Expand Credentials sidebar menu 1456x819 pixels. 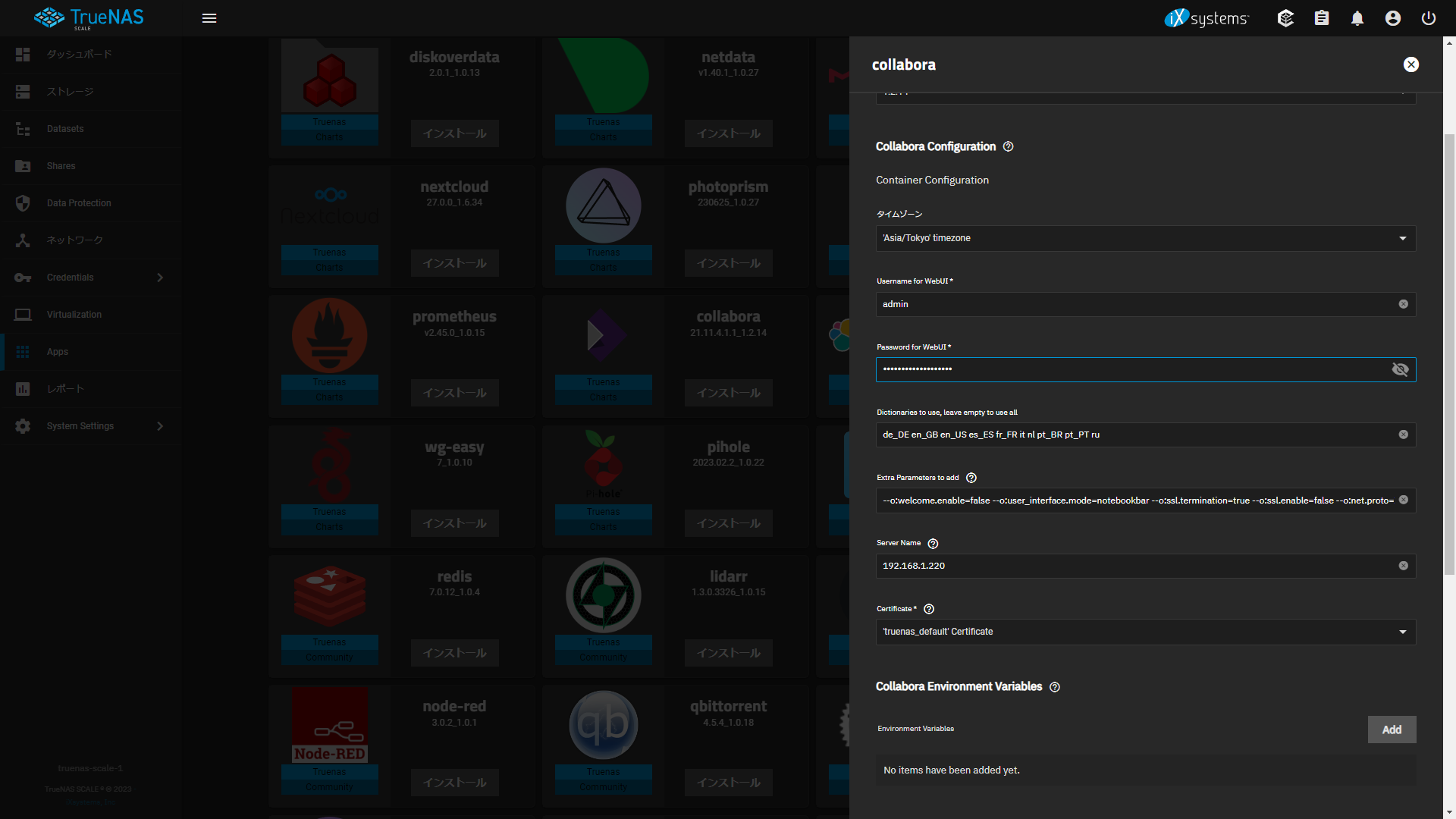(x=91, y=278)
